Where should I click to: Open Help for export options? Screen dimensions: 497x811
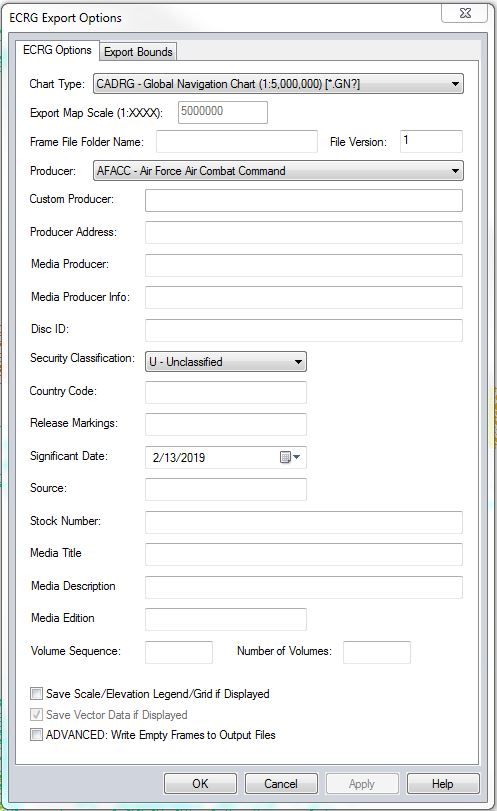tap(443, 784)
